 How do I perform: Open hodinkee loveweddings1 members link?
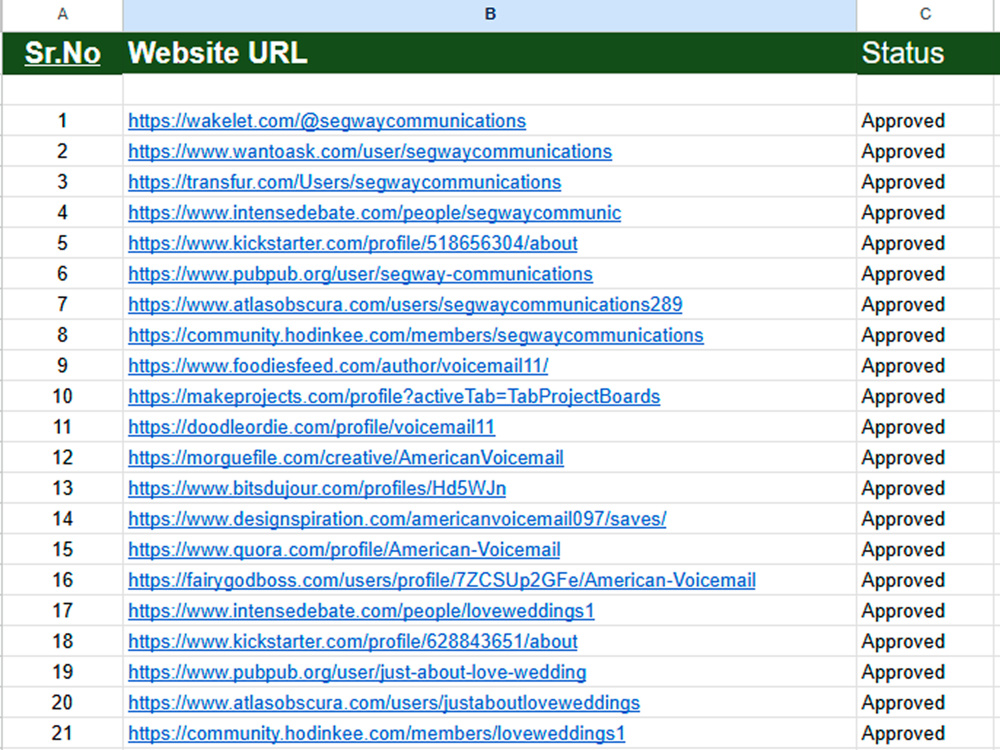(376, 733)
